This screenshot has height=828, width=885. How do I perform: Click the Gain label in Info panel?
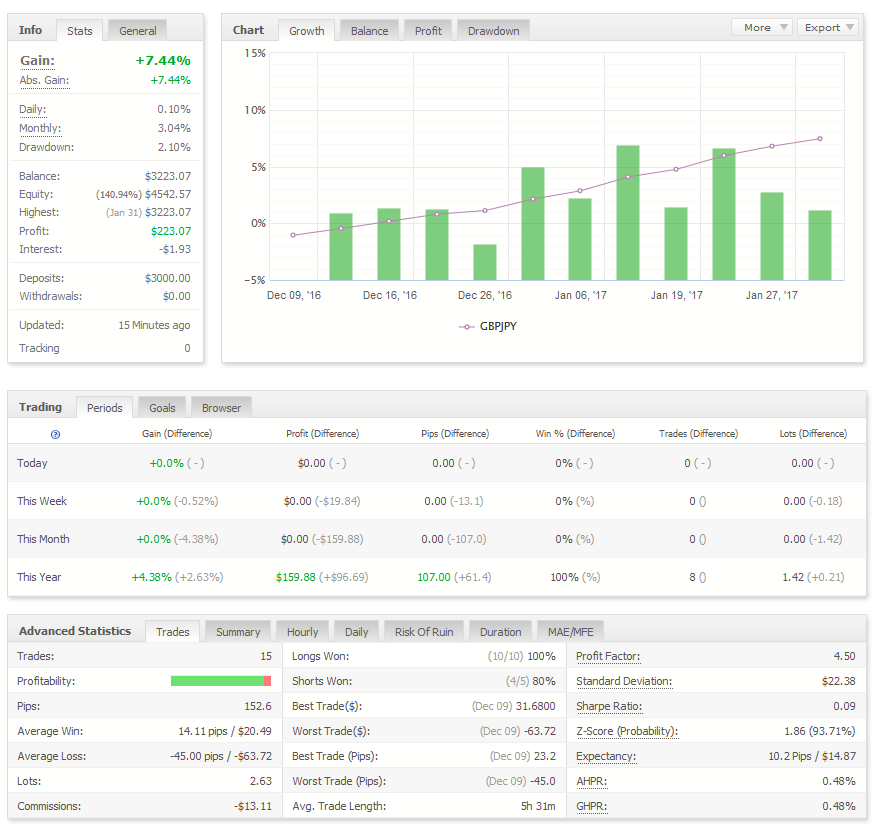37,60
